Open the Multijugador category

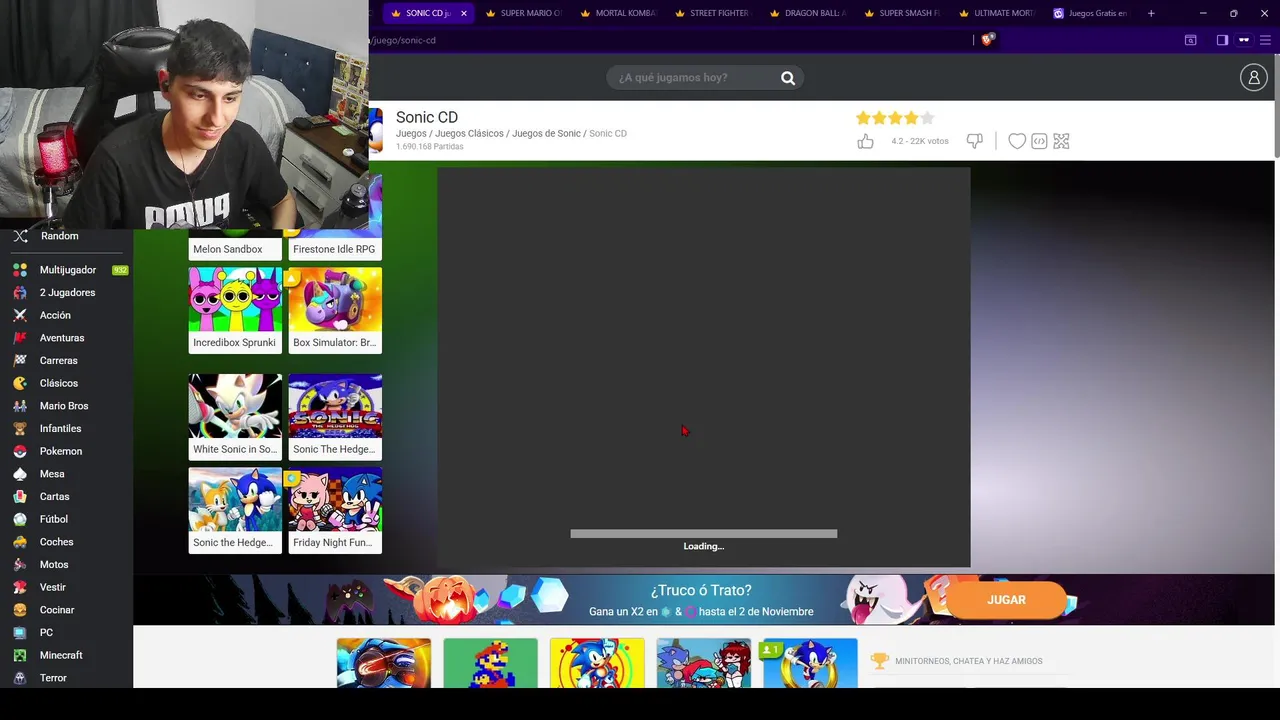68,270
